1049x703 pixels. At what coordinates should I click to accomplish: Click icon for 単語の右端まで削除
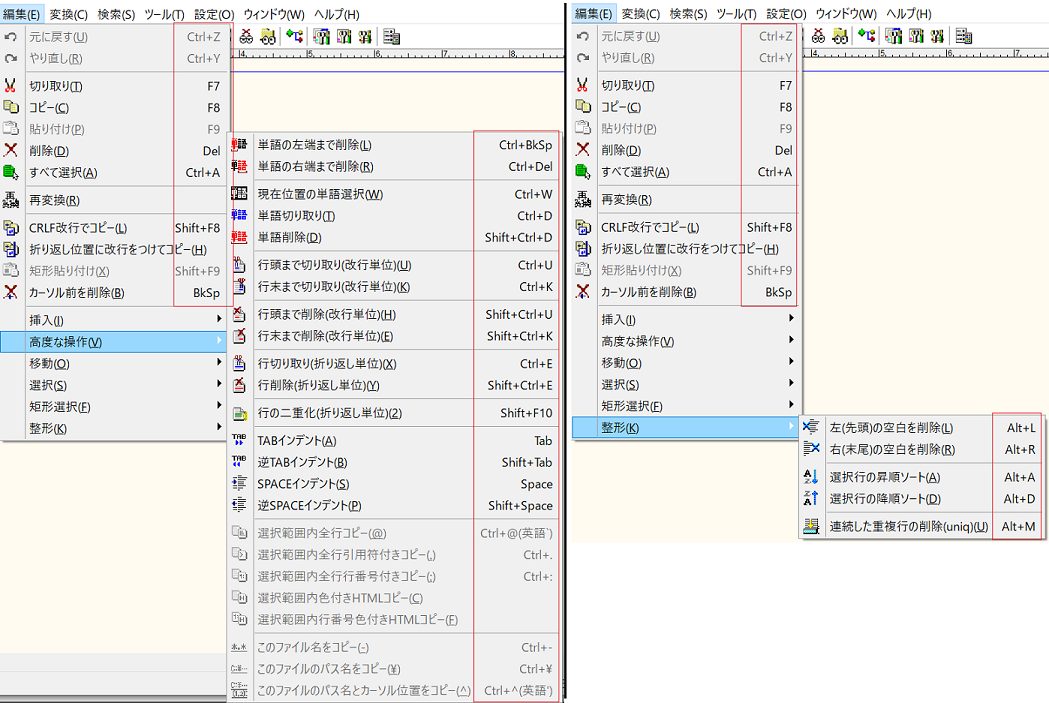tap(240, 166)
